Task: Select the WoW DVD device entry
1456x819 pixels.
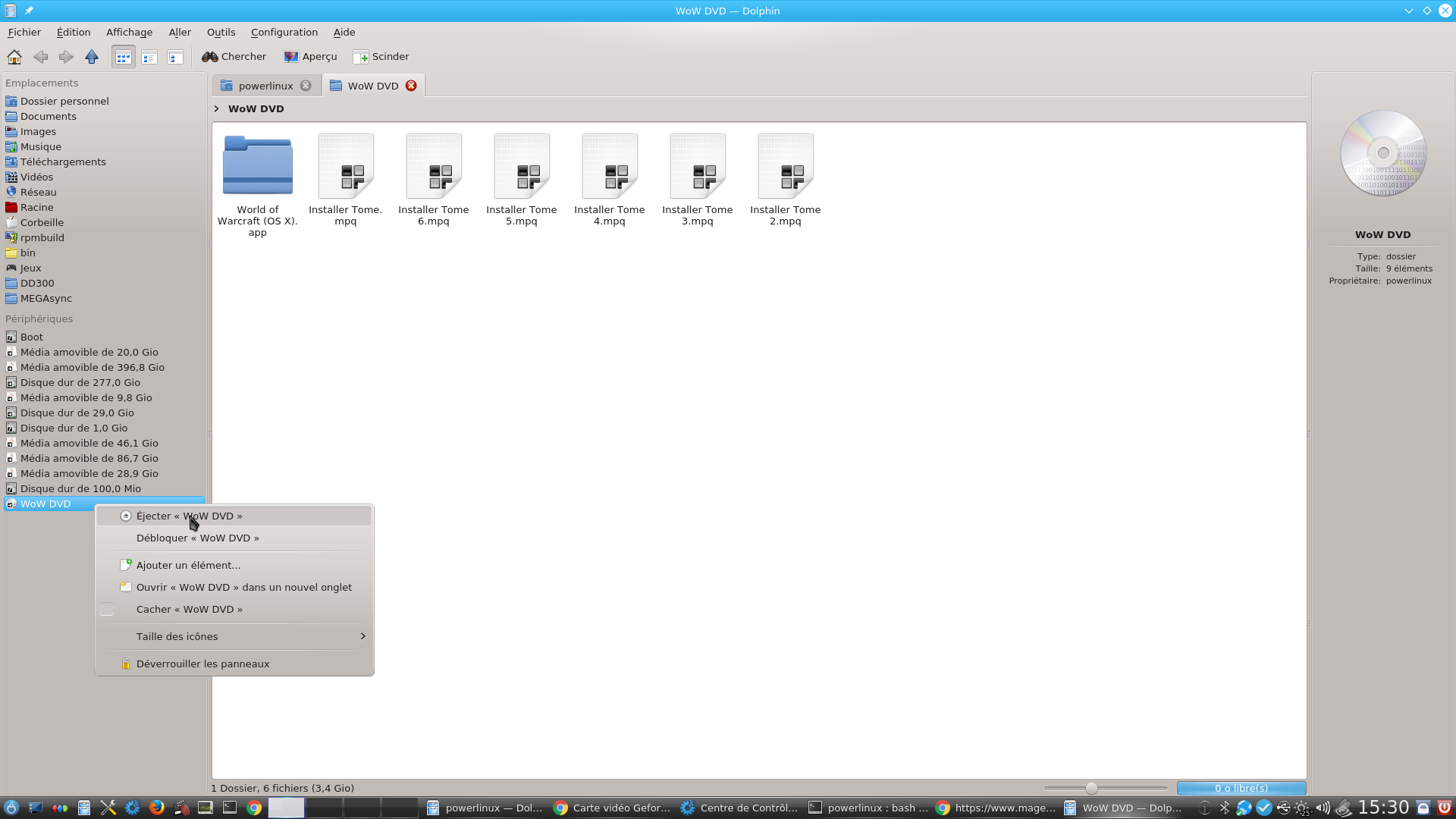Action: coord(104,504)
